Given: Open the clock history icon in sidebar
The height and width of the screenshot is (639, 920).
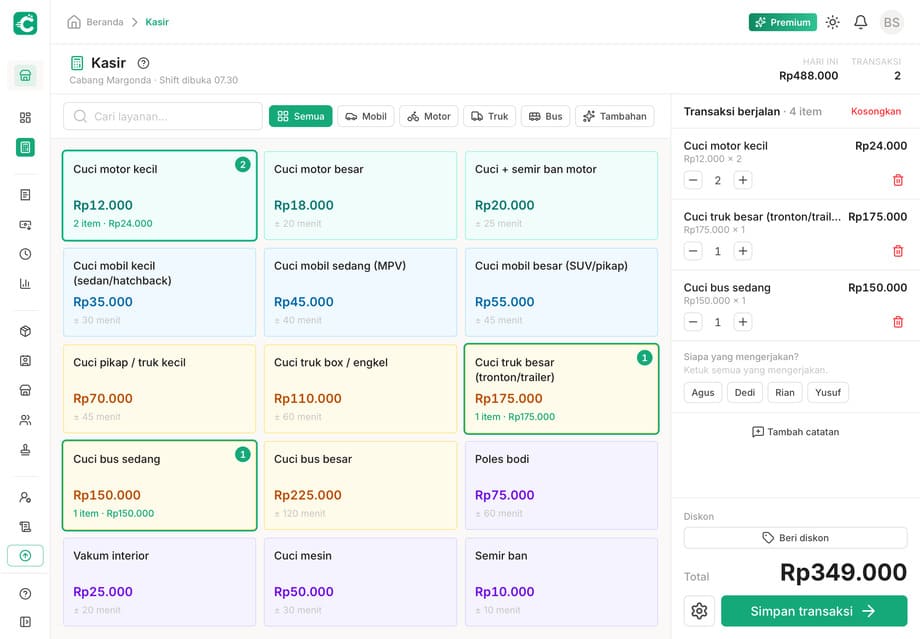Looking at the screenshot, I should pyautogui.click(x=25, y=254).
